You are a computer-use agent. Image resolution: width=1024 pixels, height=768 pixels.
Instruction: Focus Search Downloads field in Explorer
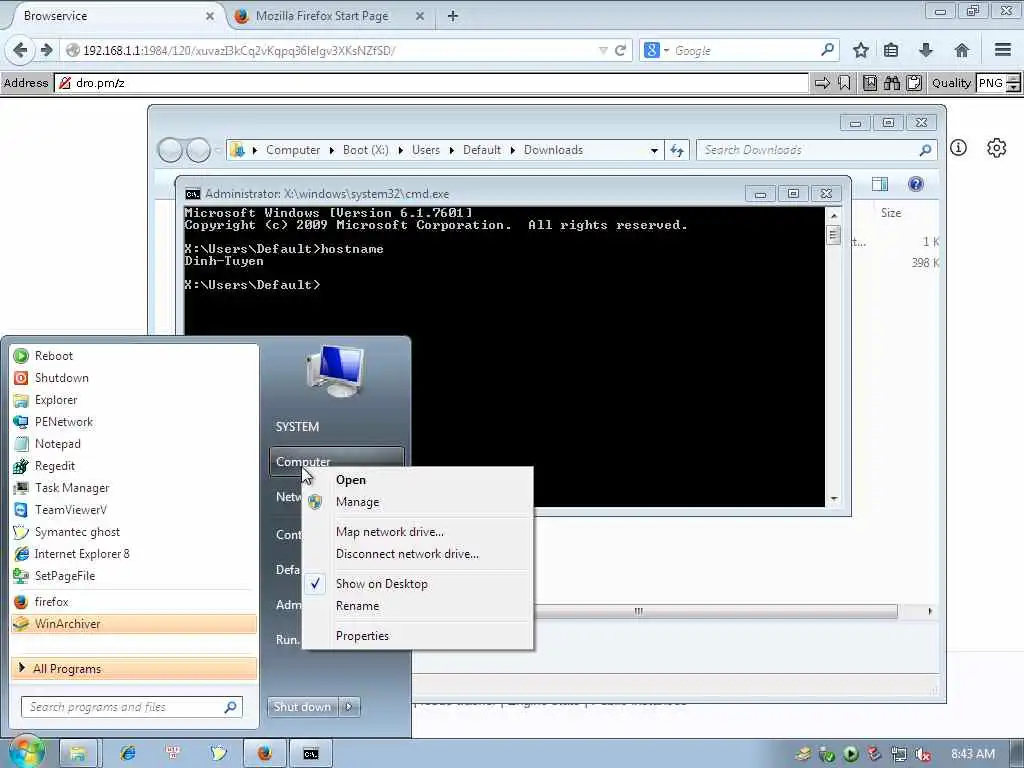pos(816,150)
